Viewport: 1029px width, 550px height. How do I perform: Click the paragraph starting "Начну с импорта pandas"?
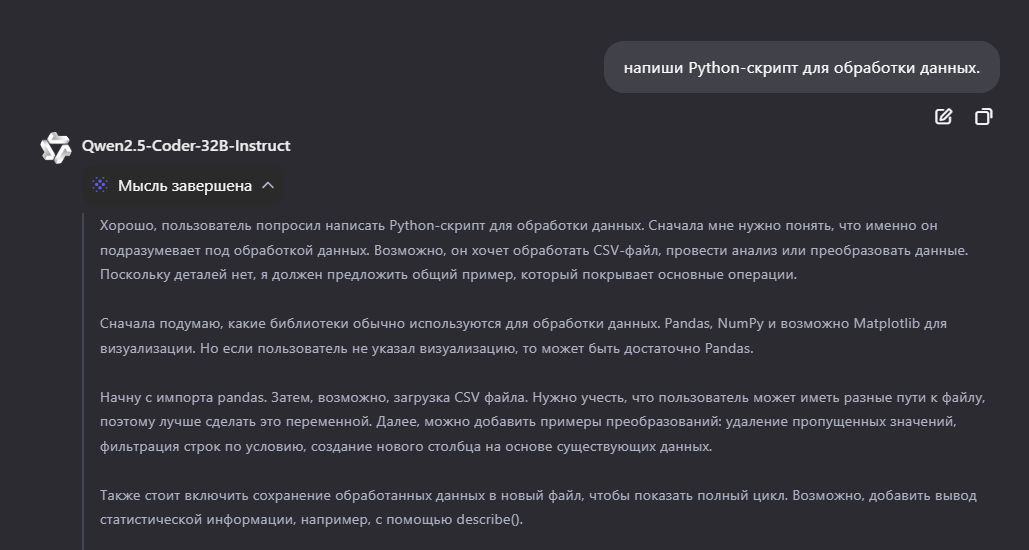point(542,421)
